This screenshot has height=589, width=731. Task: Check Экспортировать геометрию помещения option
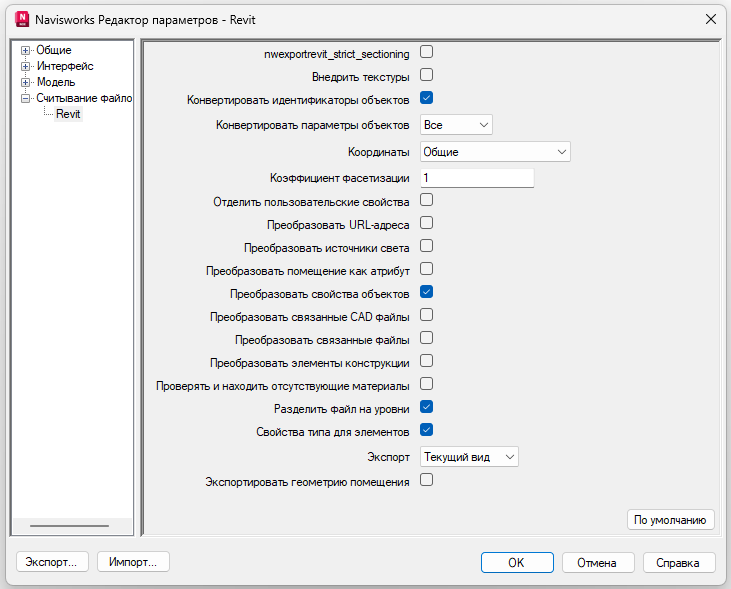pyautogui.click(x=426, y=480)
